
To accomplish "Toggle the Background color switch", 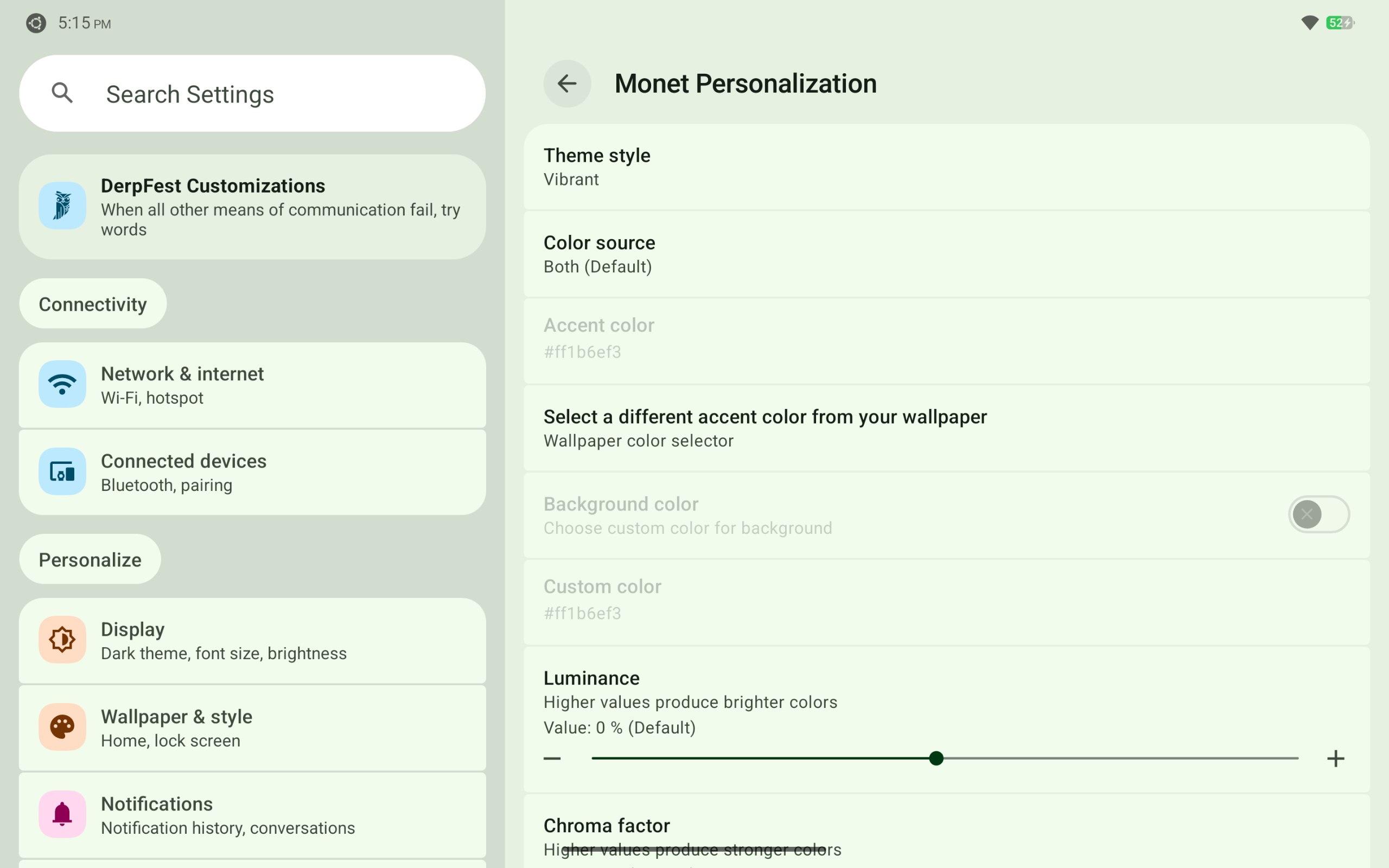I will click(1318, 514).
